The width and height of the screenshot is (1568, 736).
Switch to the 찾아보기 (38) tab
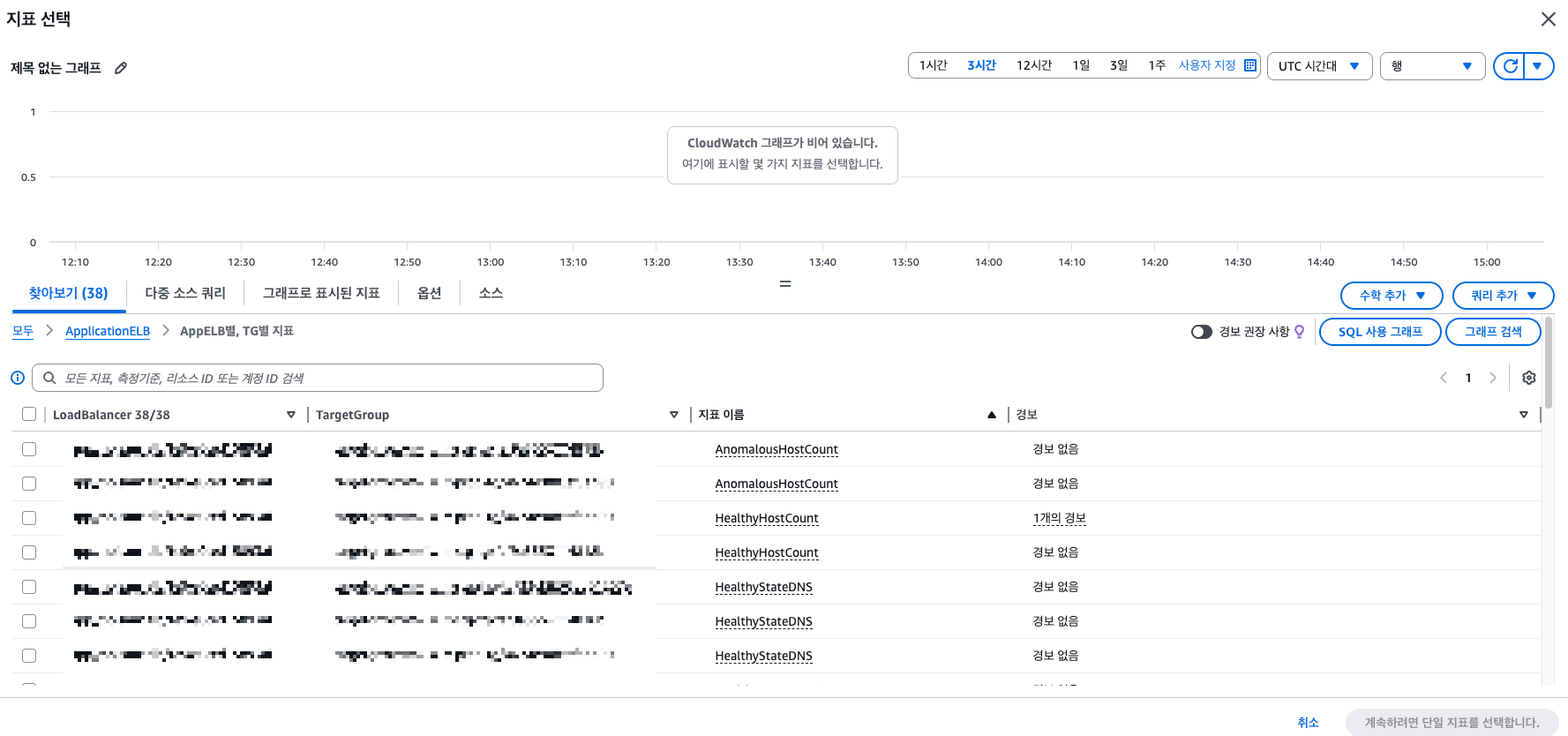[69, 293]
